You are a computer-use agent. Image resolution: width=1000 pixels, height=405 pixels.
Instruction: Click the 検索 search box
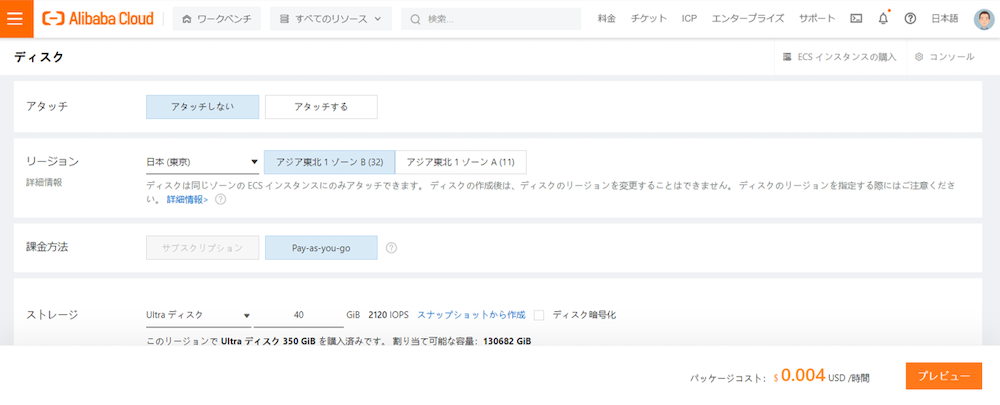pos(491,19)
